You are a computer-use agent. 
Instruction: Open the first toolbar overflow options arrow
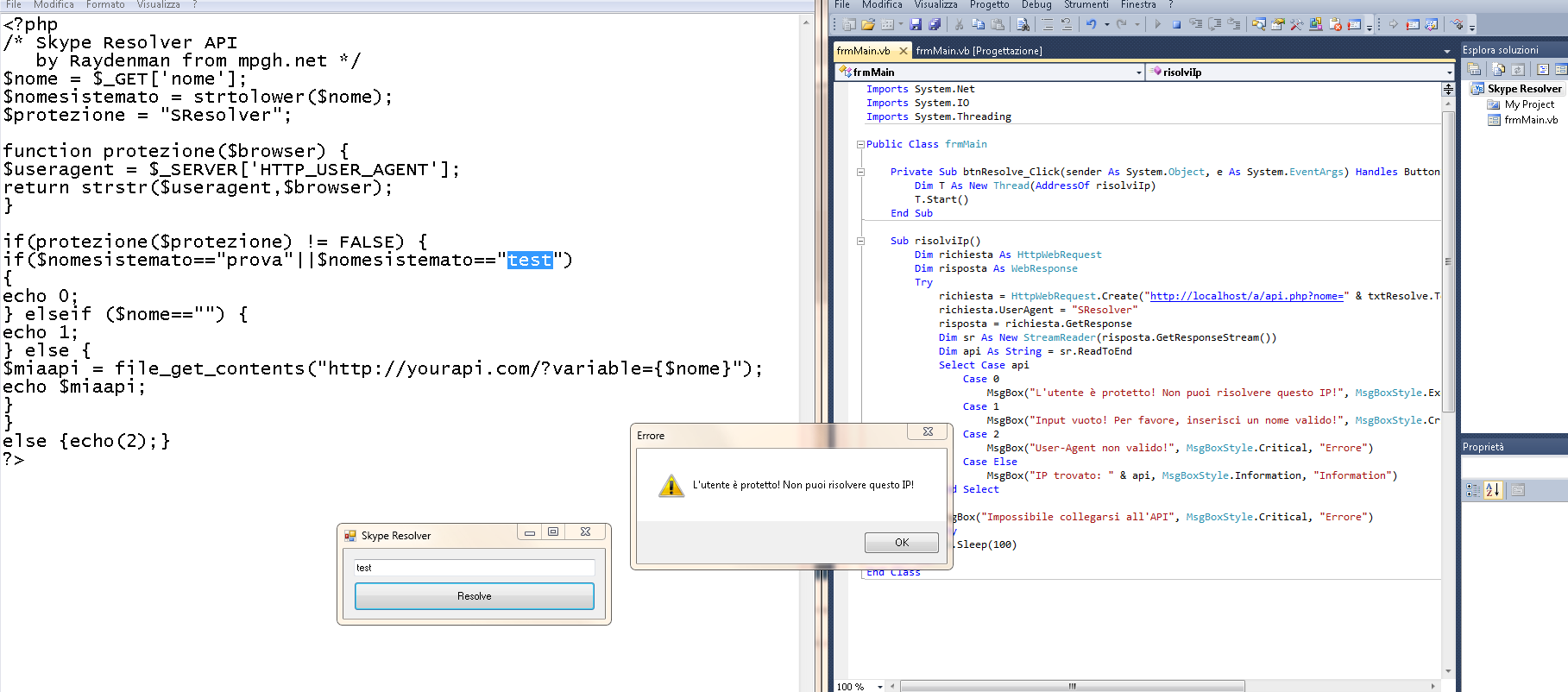pyautogui.click(x=1370, y=28)
